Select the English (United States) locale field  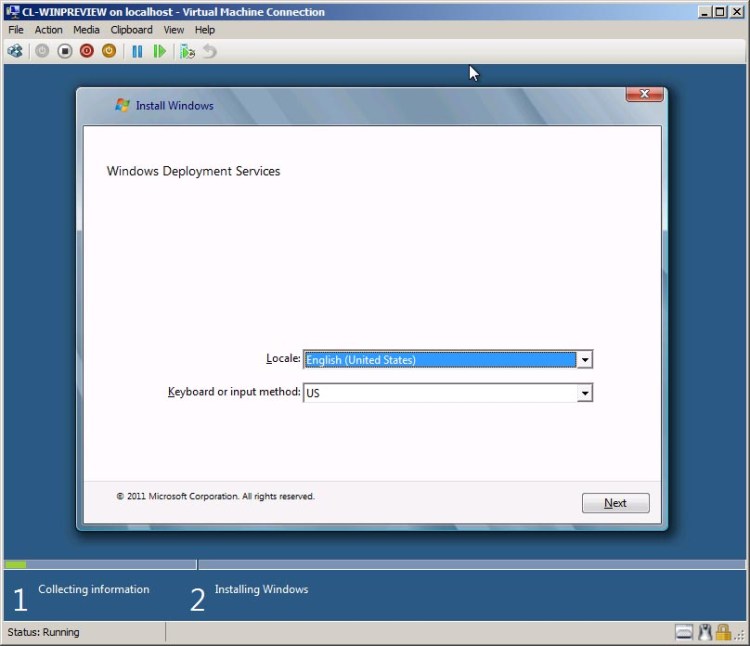tap(440, 360)
